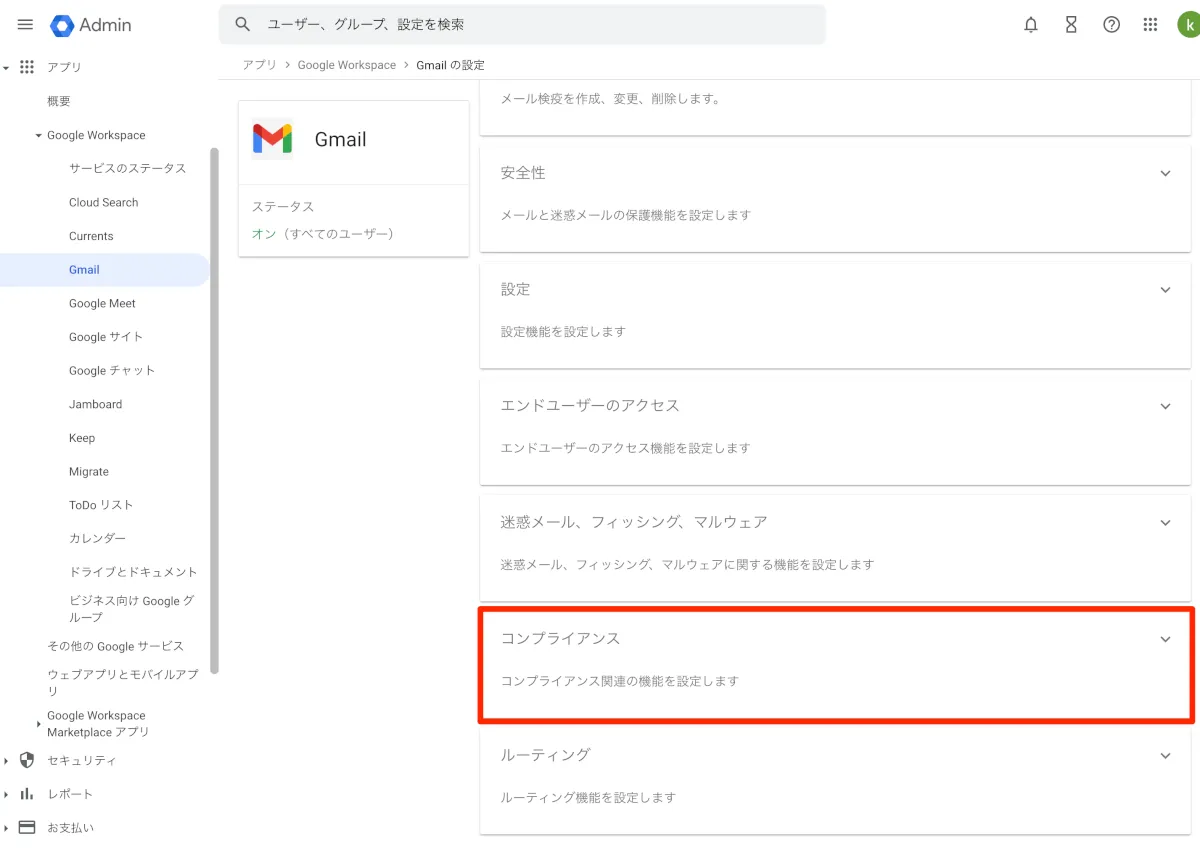Click the Billing credit card icon
This screenshot has height=852, width=1200.
[x=27, y=827]
